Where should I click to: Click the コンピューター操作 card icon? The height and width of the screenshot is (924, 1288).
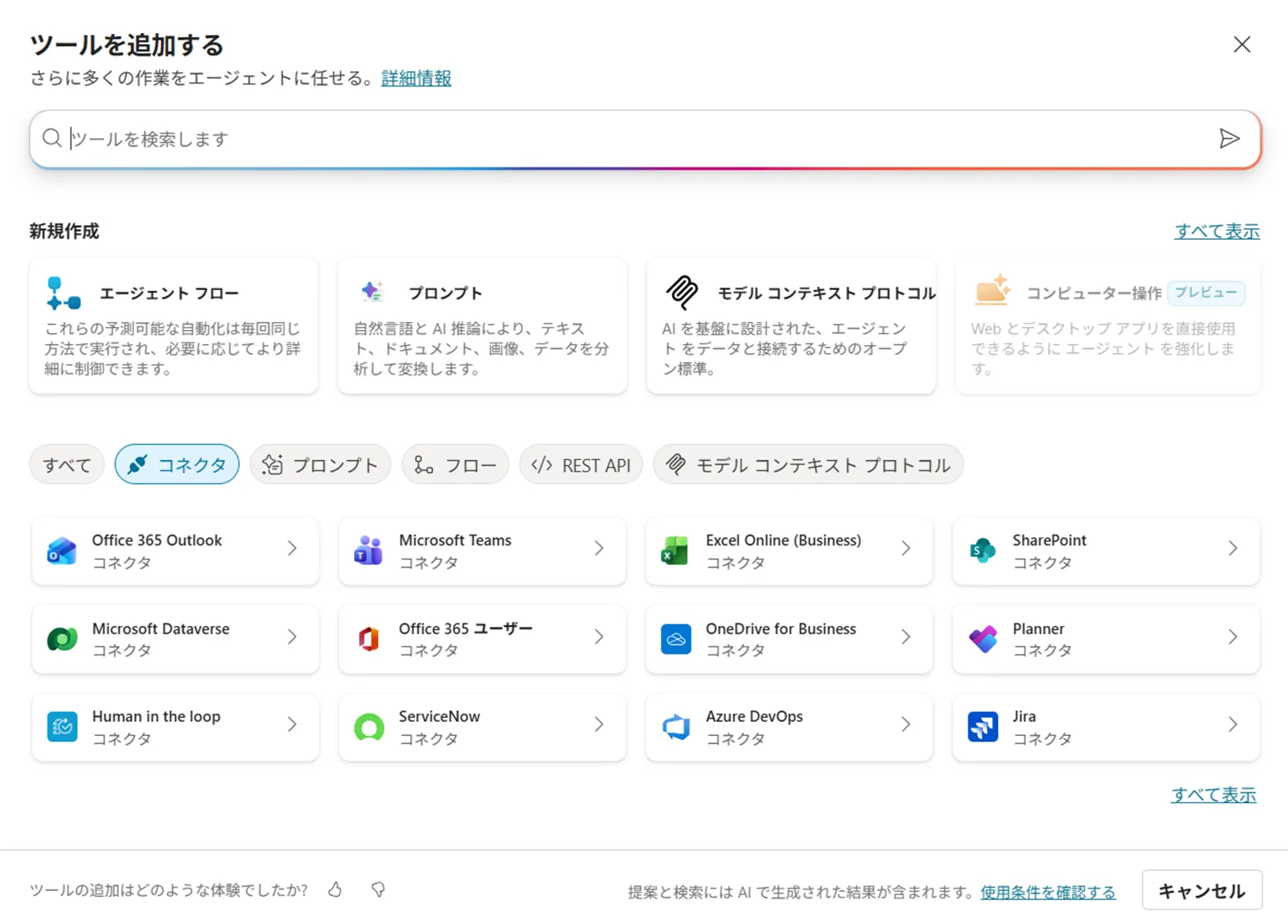click(992, 290)
